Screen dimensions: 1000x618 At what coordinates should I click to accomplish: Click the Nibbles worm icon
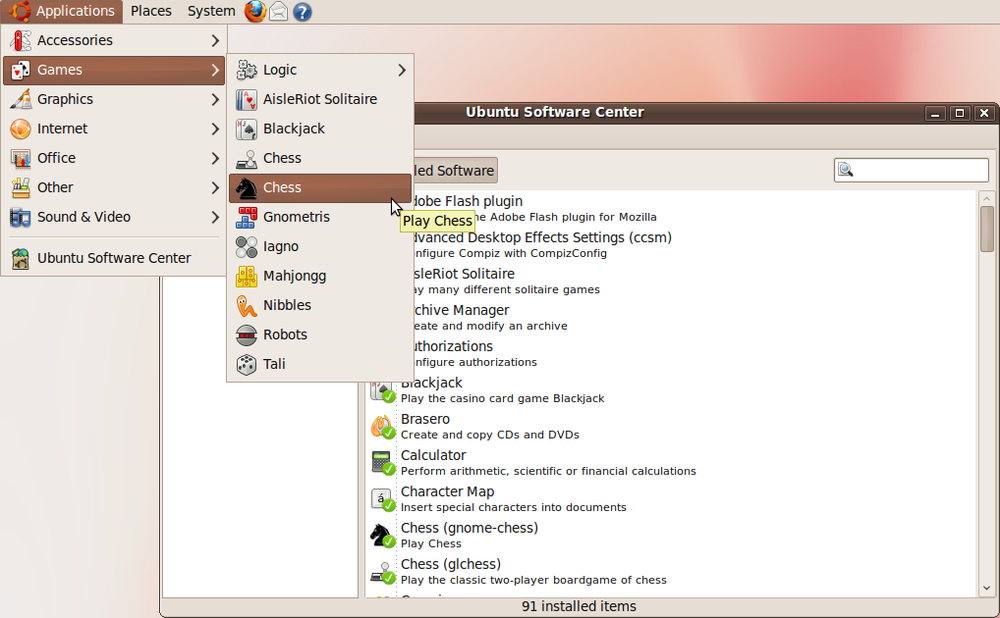246,305
